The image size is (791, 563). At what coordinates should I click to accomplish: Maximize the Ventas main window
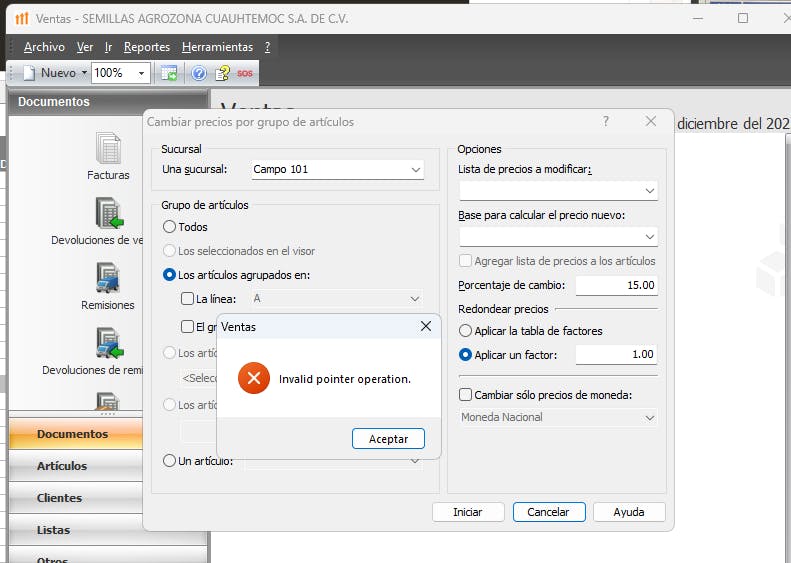pyautogui.click(x=743, y=19)
